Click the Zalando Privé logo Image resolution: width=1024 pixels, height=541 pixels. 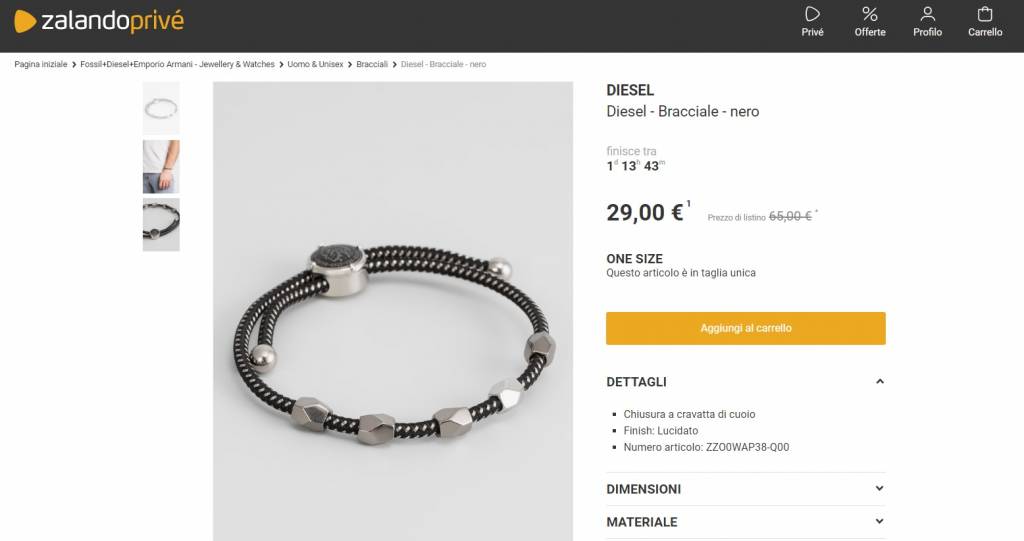[x=99, y=21]
